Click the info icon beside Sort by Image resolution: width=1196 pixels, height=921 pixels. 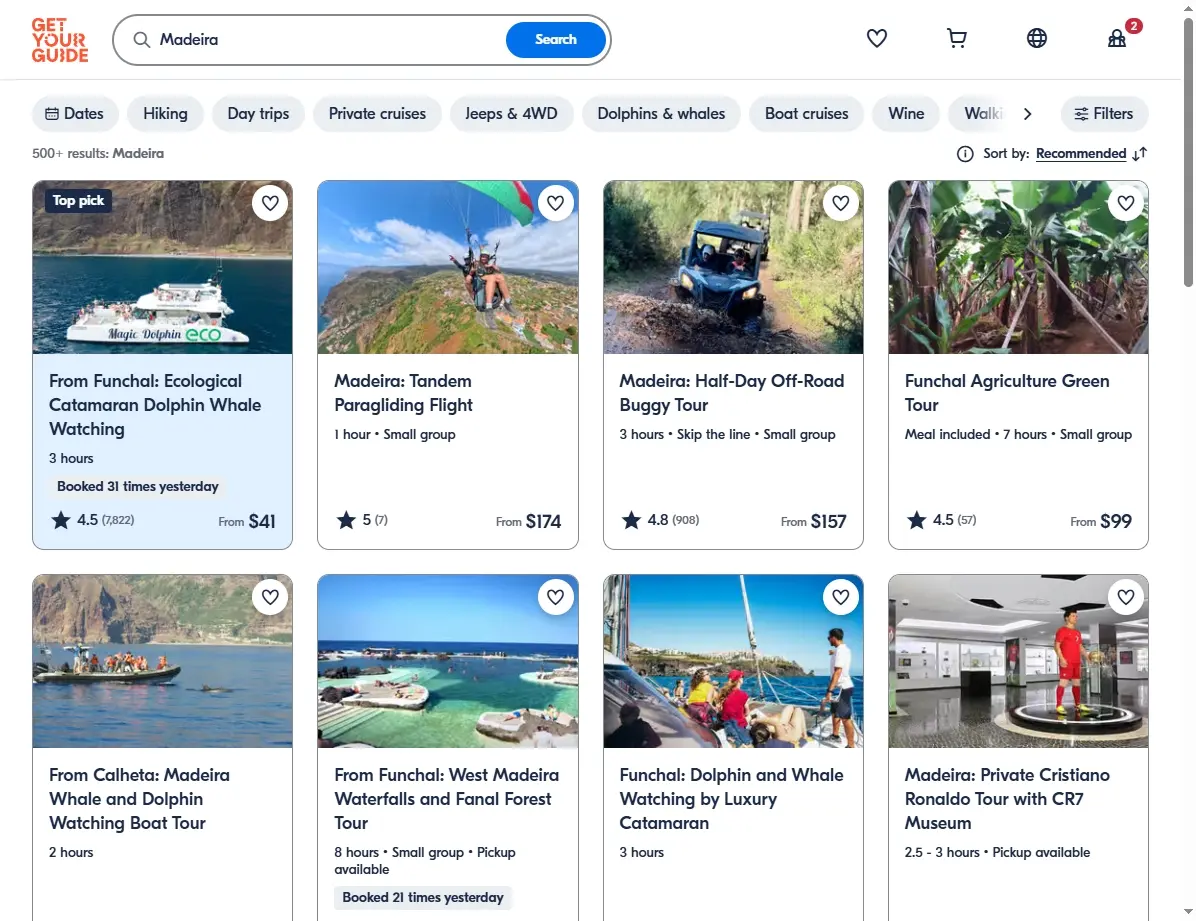(x=965, y=154)
